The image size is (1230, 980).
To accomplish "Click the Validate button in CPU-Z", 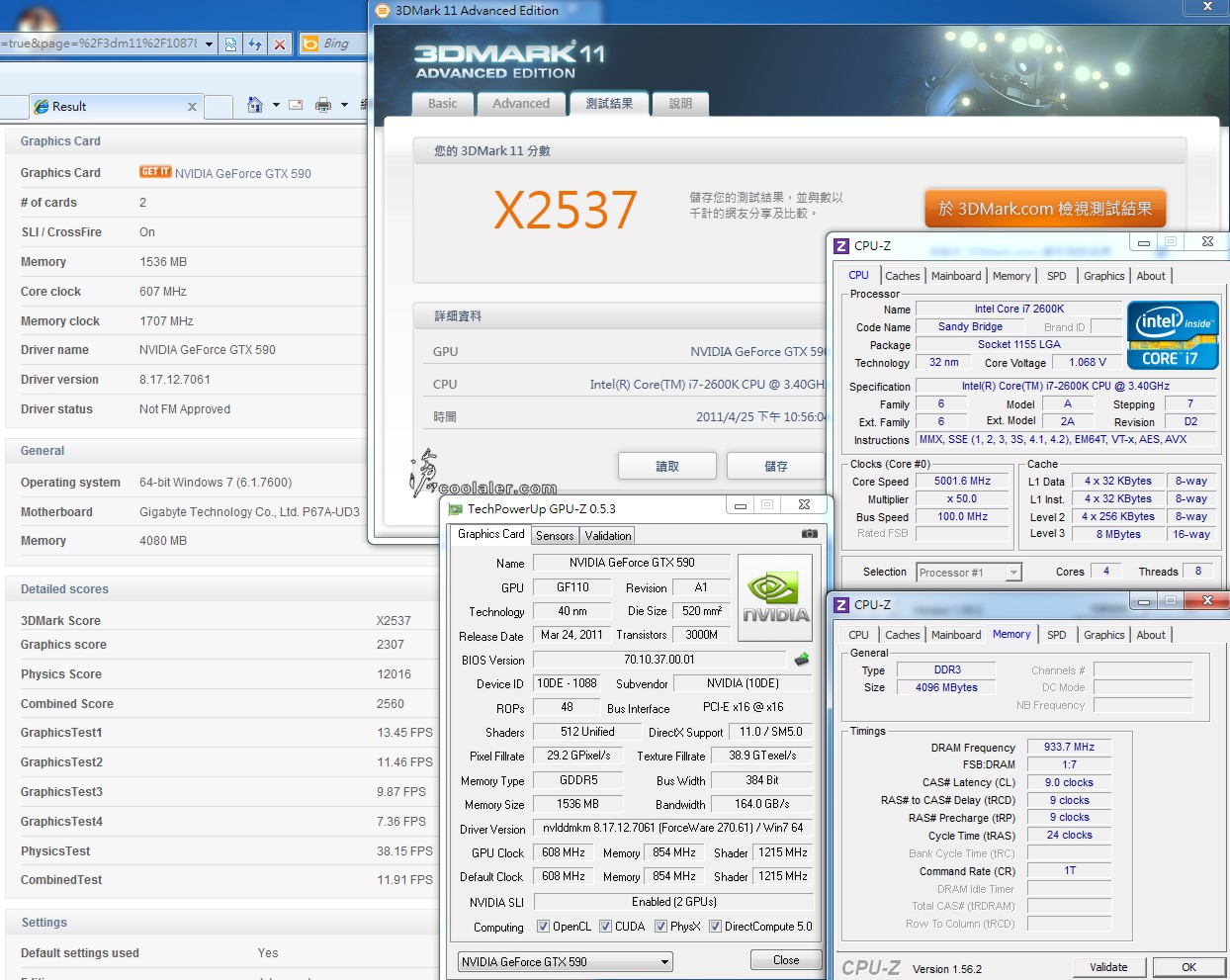I will tap(1108, 967).
